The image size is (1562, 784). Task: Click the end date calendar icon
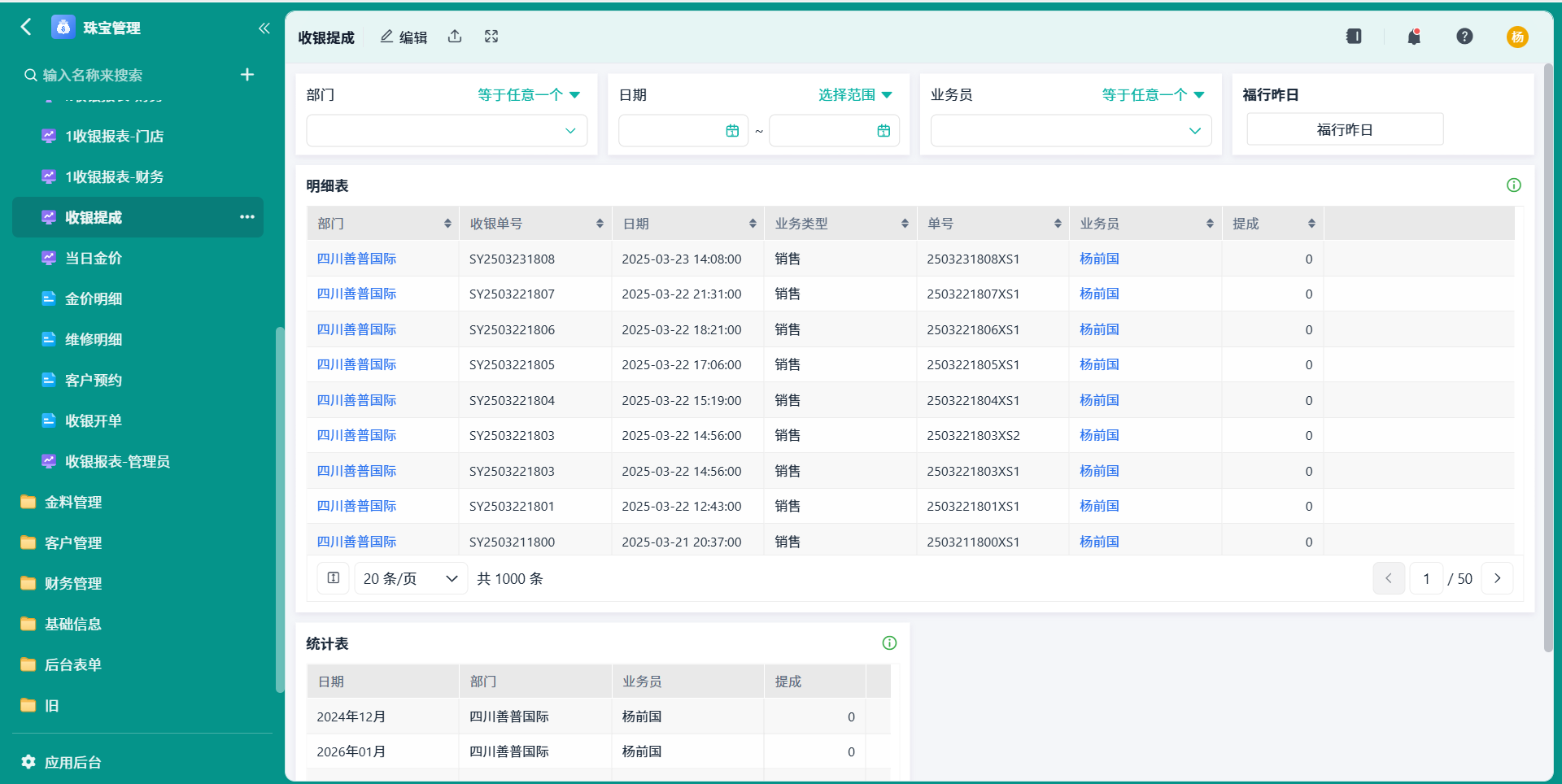(884, 131)
